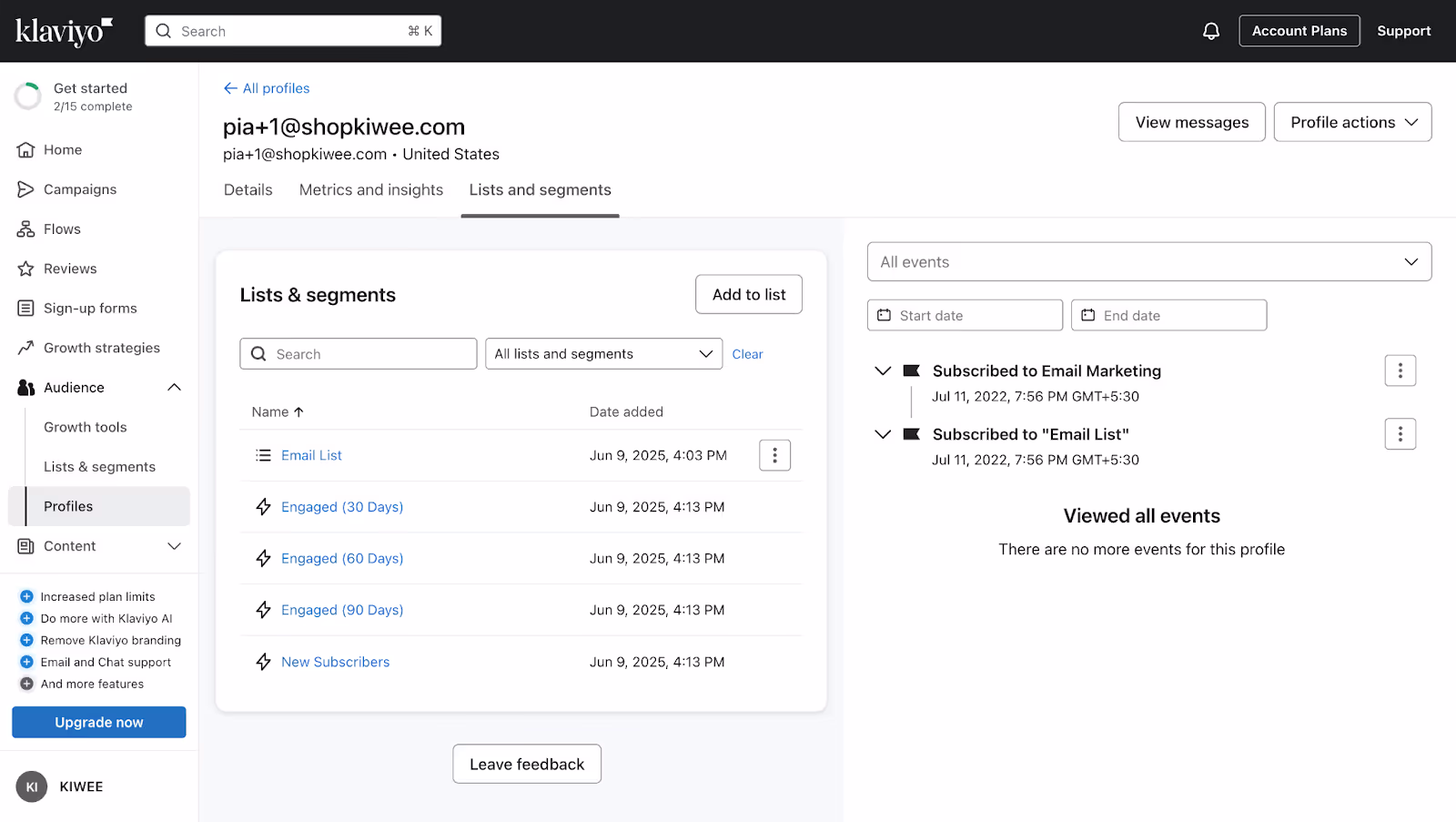1456x822 pixels.
Task: Open the New Subscribers segment link
Action: (335, 662)
